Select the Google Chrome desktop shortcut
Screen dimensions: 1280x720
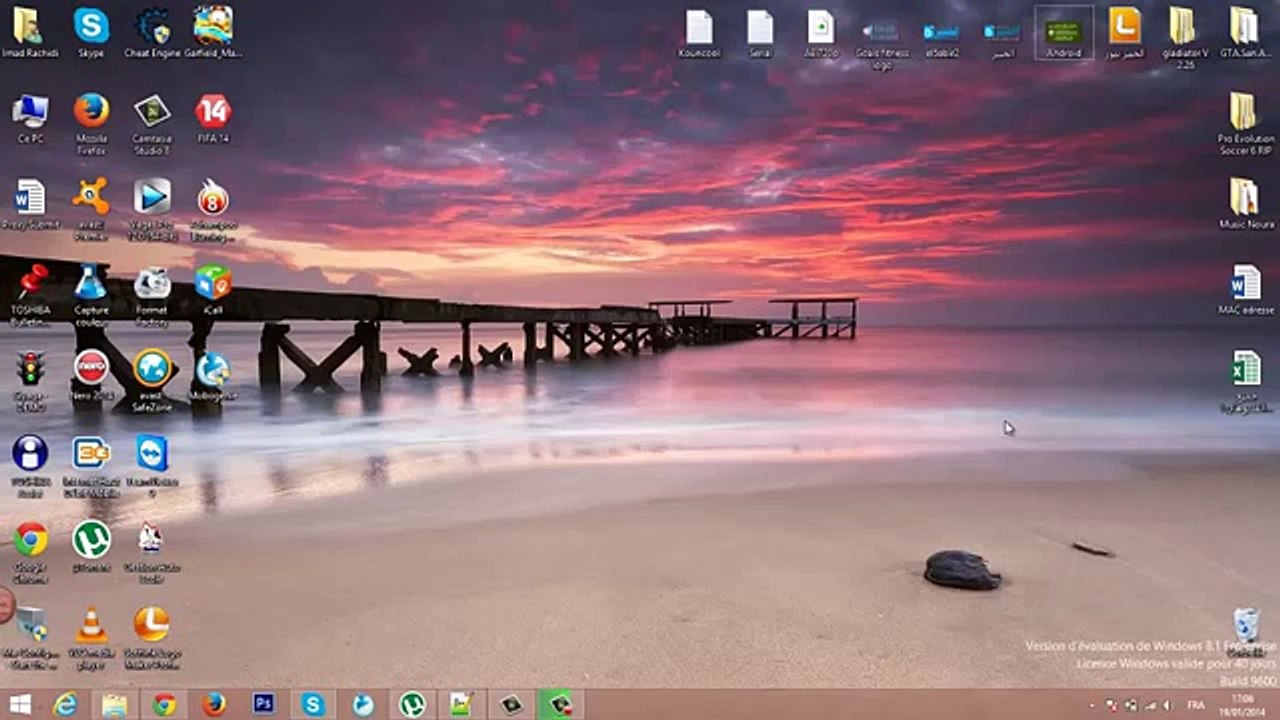click(x=30, y=541)
